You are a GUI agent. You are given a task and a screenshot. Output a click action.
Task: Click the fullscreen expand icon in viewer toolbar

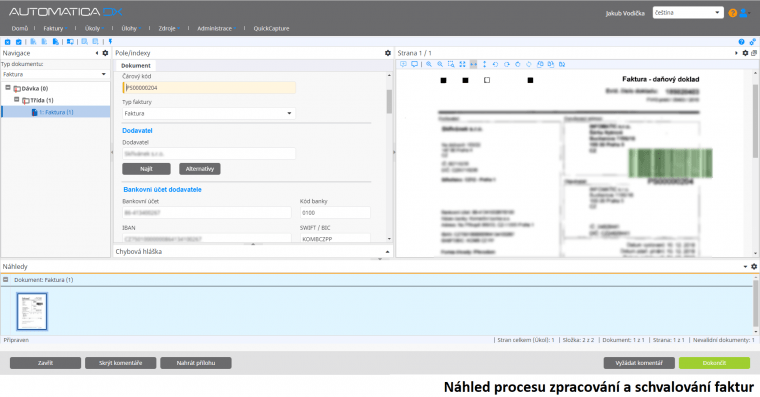[462, 64]
